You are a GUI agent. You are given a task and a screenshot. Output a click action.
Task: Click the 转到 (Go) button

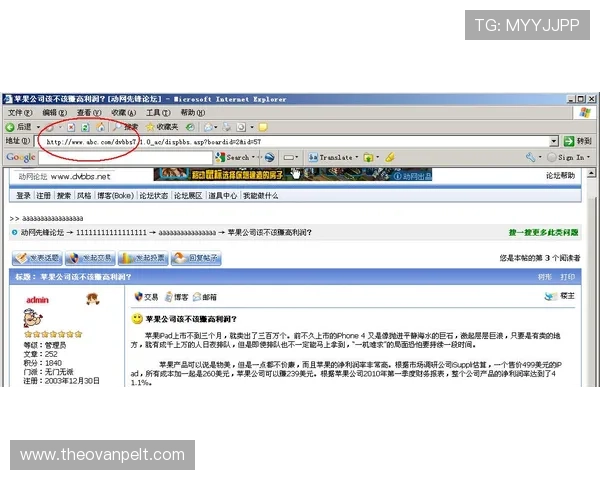pyautogui.click(x=578, y=141)
